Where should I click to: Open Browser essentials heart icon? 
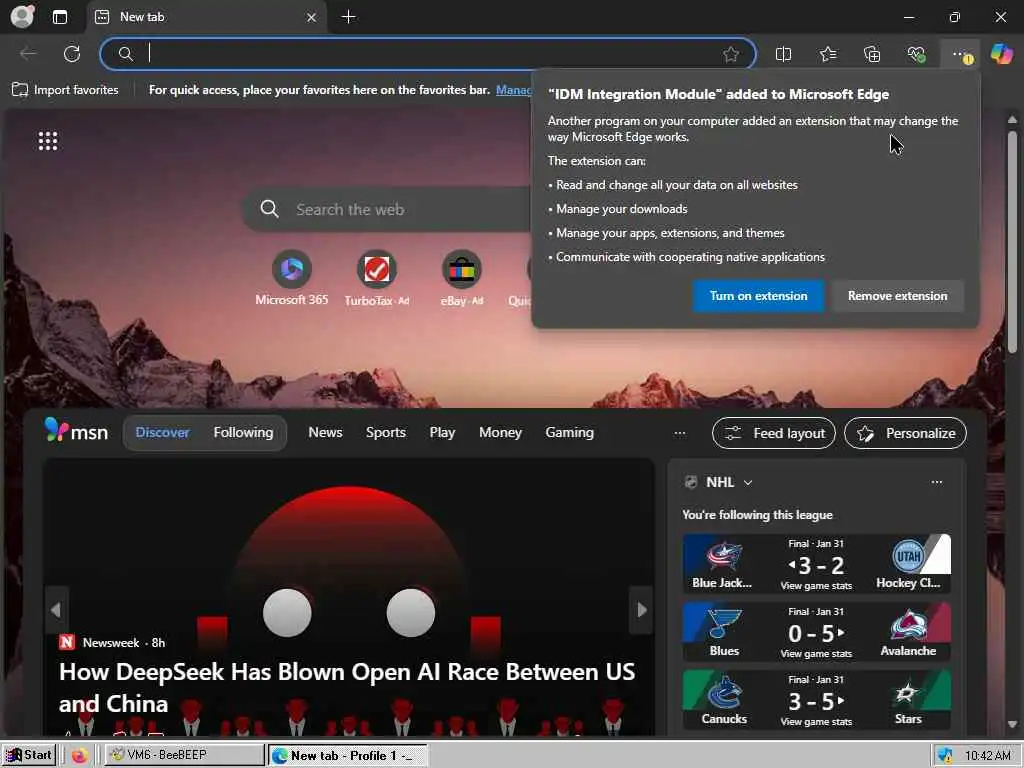point(916,54)
